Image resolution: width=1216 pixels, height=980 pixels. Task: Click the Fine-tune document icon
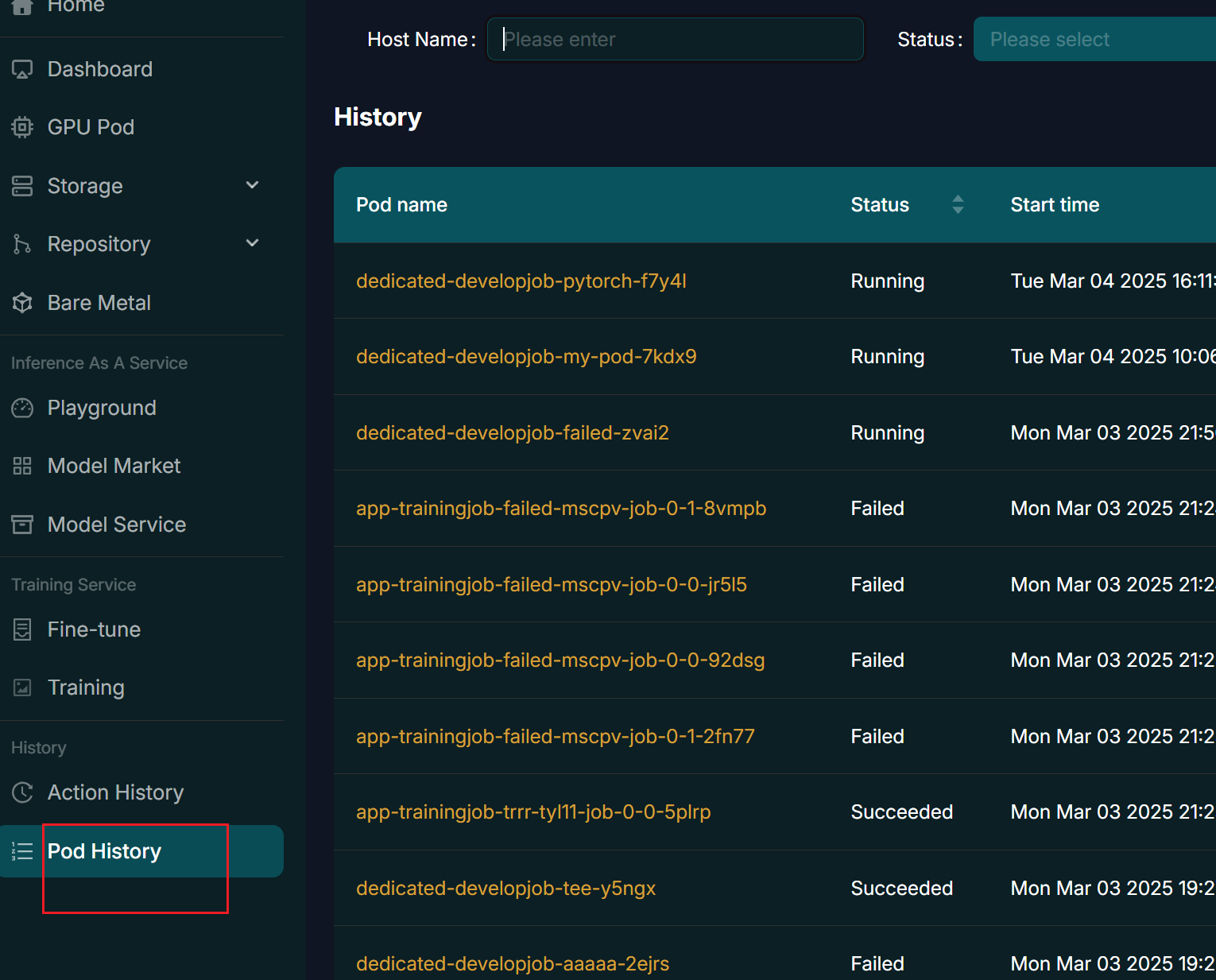tap(22, 629)
